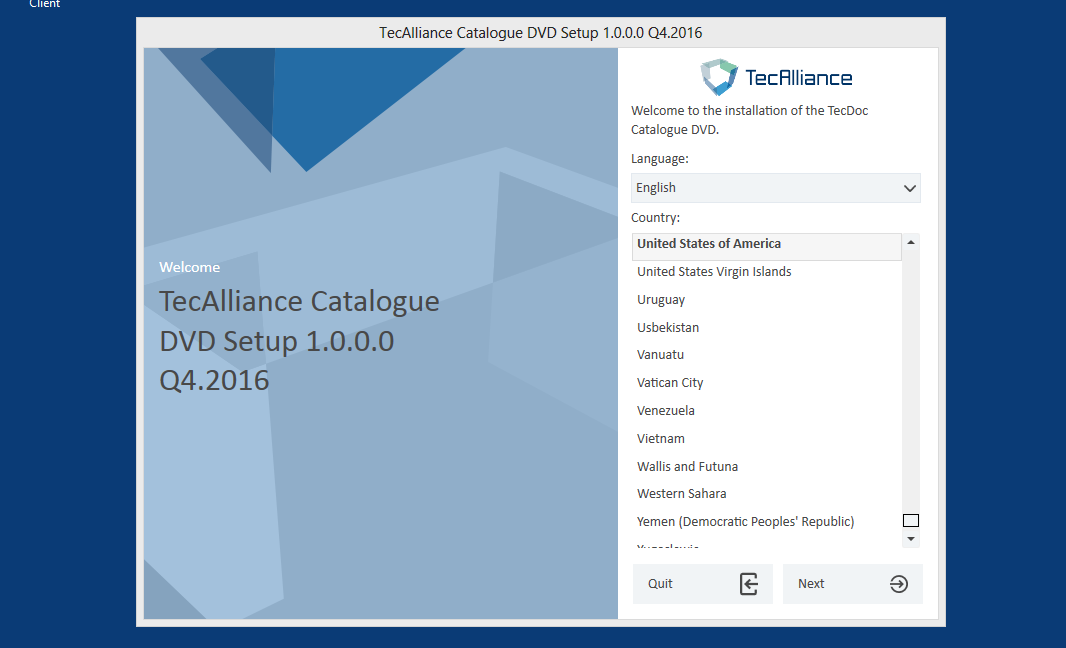Click the country list scroll-up arrow
1066x648 pixels.
click(x=911, y=242)
